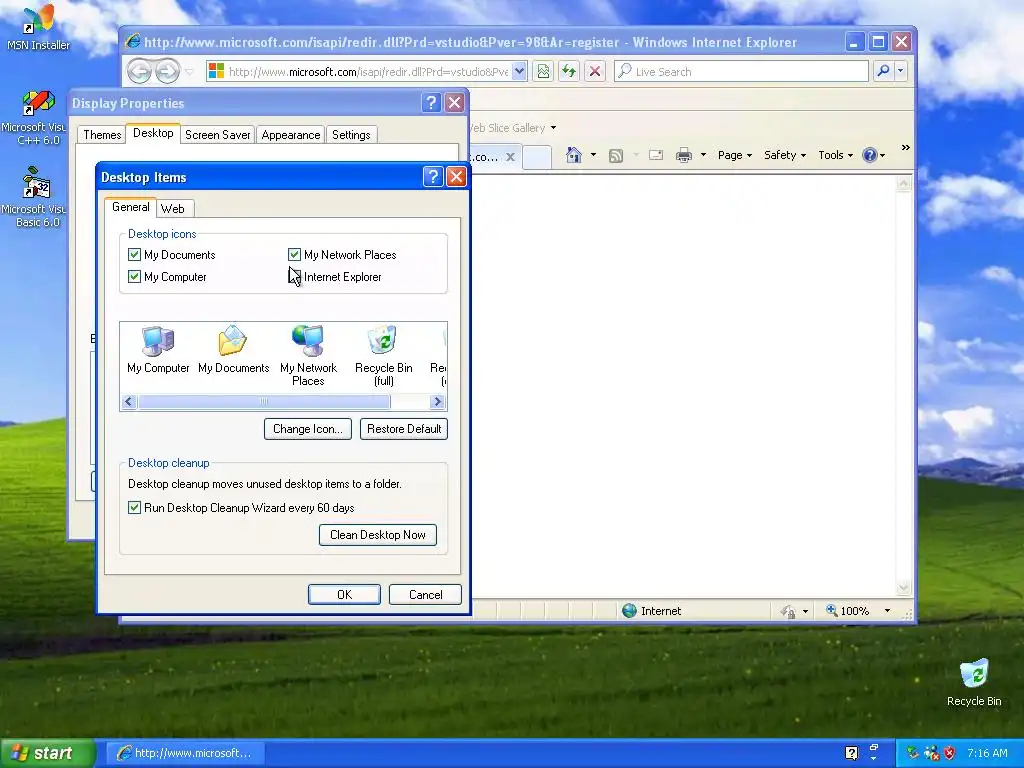
Task: Click the Desktop Items dialog help question button
Action: [x=432, y=177]
